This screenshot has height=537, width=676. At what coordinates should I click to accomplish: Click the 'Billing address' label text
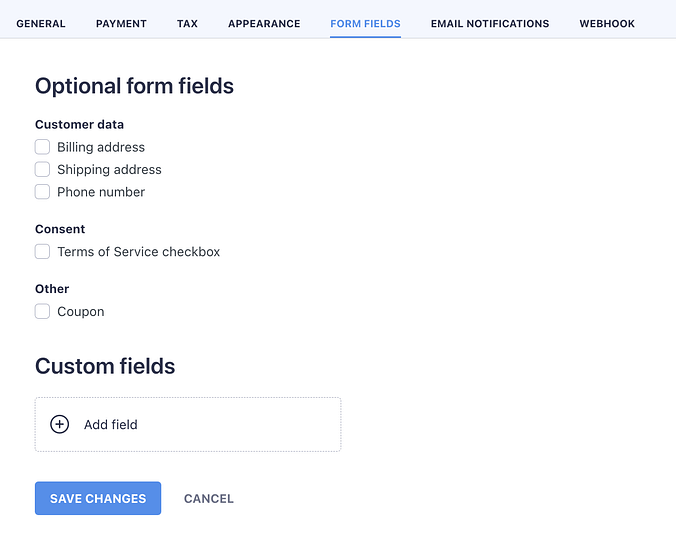pos(101,147)
